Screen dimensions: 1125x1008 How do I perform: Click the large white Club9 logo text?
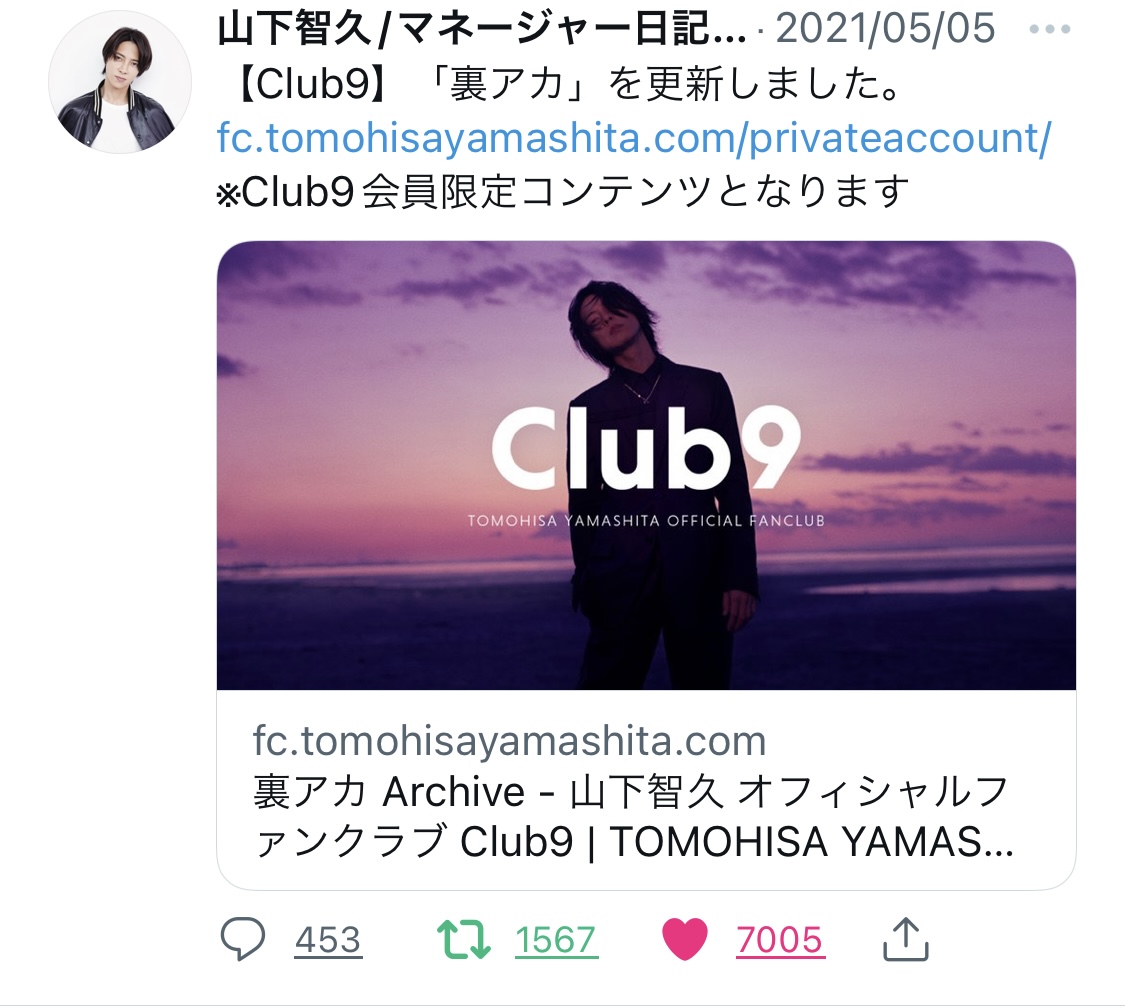coord(646,448)
